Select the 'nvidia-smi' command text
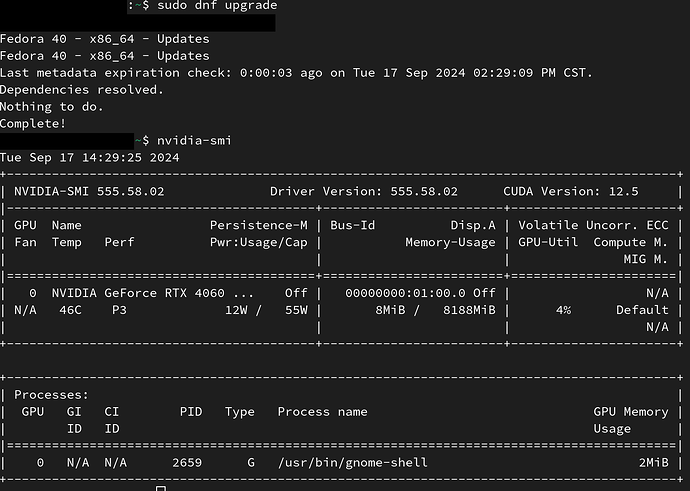Image resolution: width=690 pixels, height=491 pixels. [x=194, y=140]
